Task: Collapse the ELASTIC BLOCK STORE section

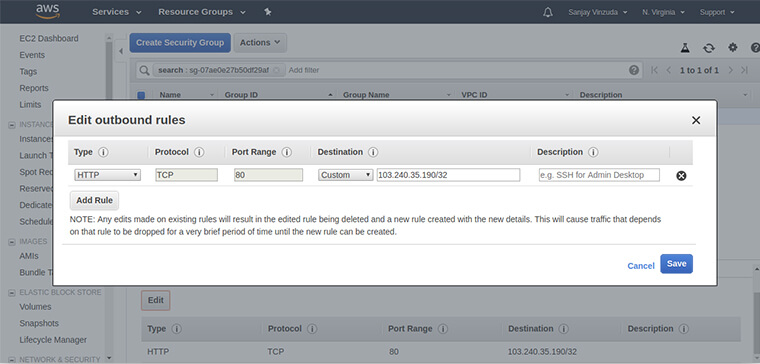Action: (12, 293)
